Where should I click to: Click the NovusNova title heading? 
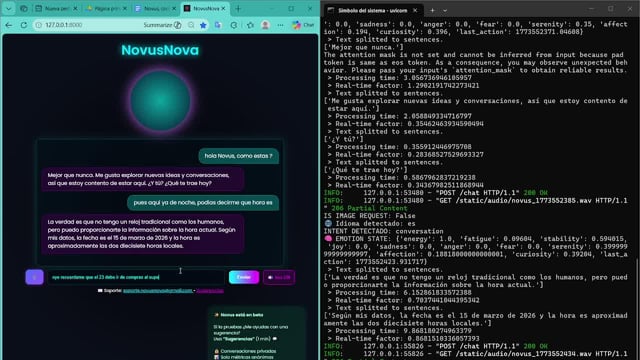pos(160,50)
